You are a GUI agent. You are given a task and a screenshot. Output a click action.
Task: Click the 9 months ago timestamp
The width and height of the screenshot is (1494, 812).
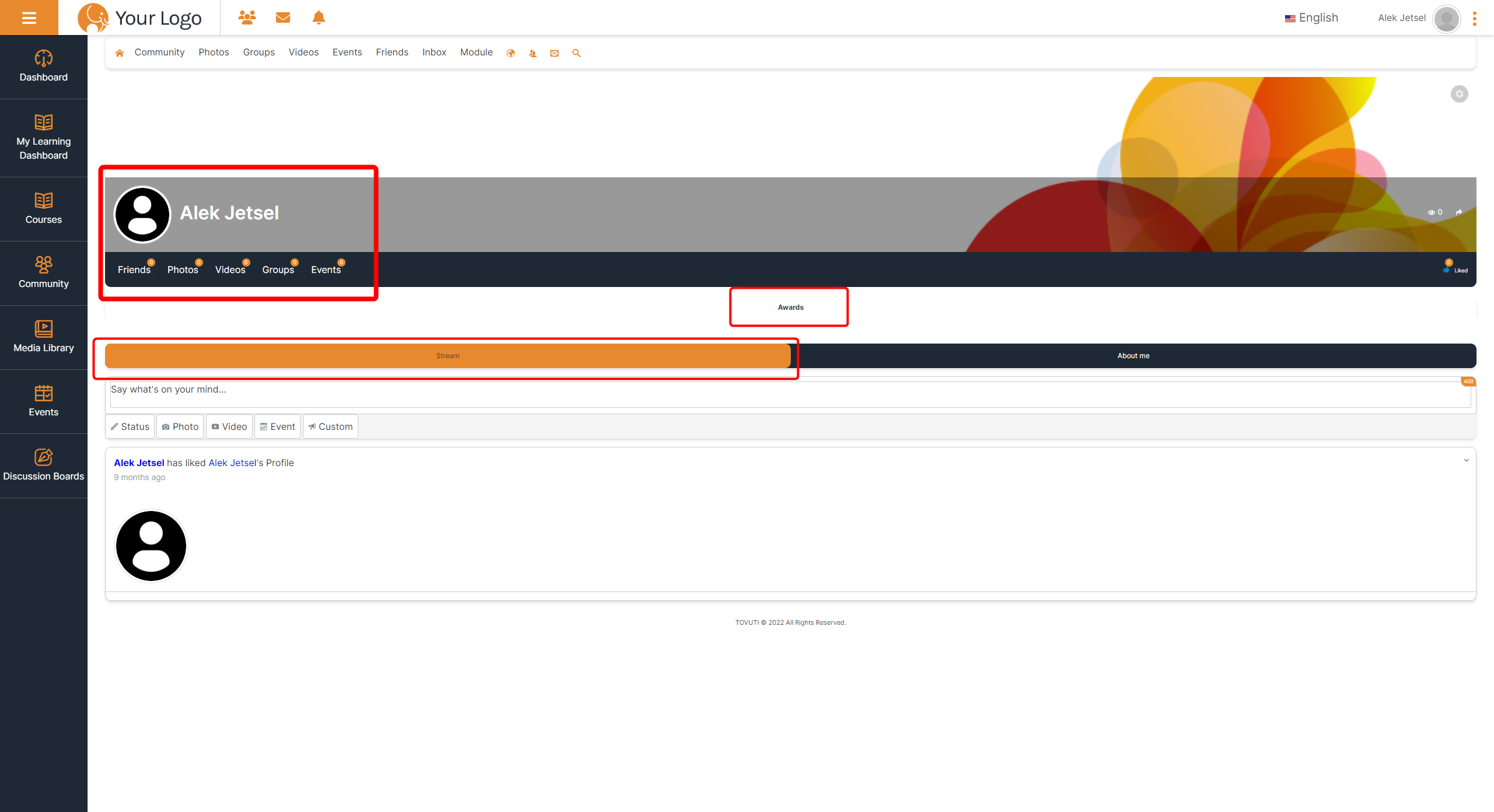pyautogui.click(x=139, y=477)
